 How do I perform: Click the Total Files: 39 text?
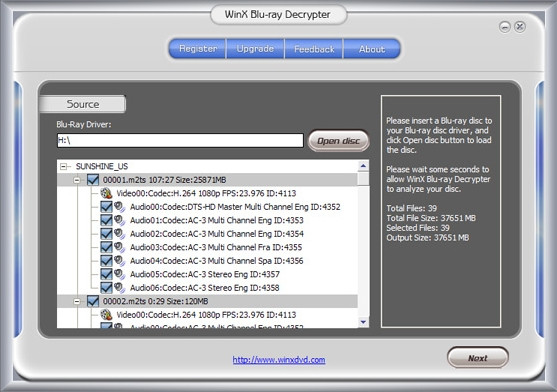point(412,208)
